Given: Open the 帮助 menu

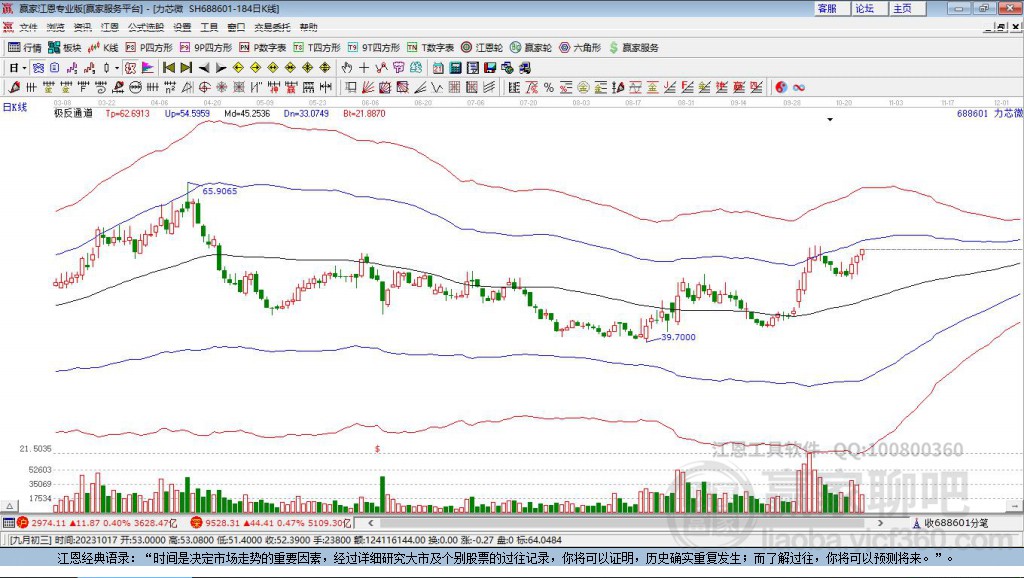Looking at the screenshot, I should 308,27.
